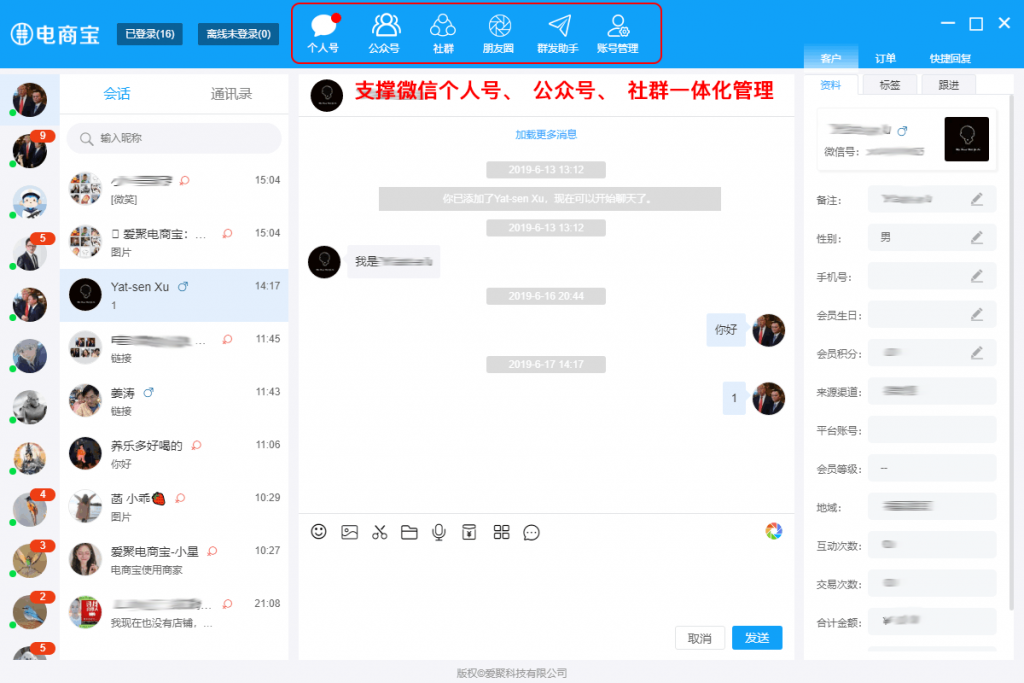Click the 取消 cancel button

(699, 638)
